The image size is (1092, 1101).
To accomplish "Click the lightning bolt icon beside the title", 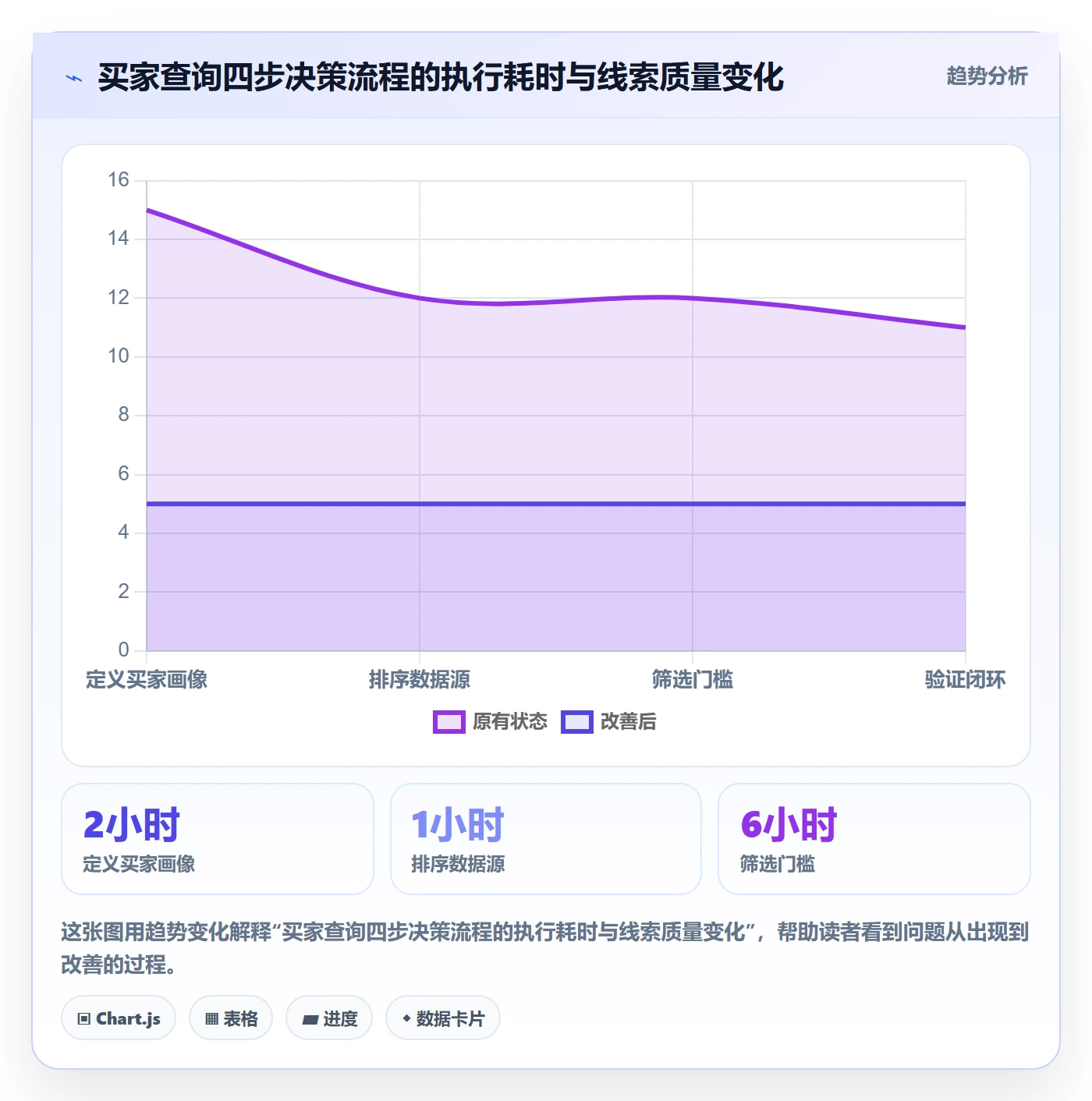I will coord(74,78).
